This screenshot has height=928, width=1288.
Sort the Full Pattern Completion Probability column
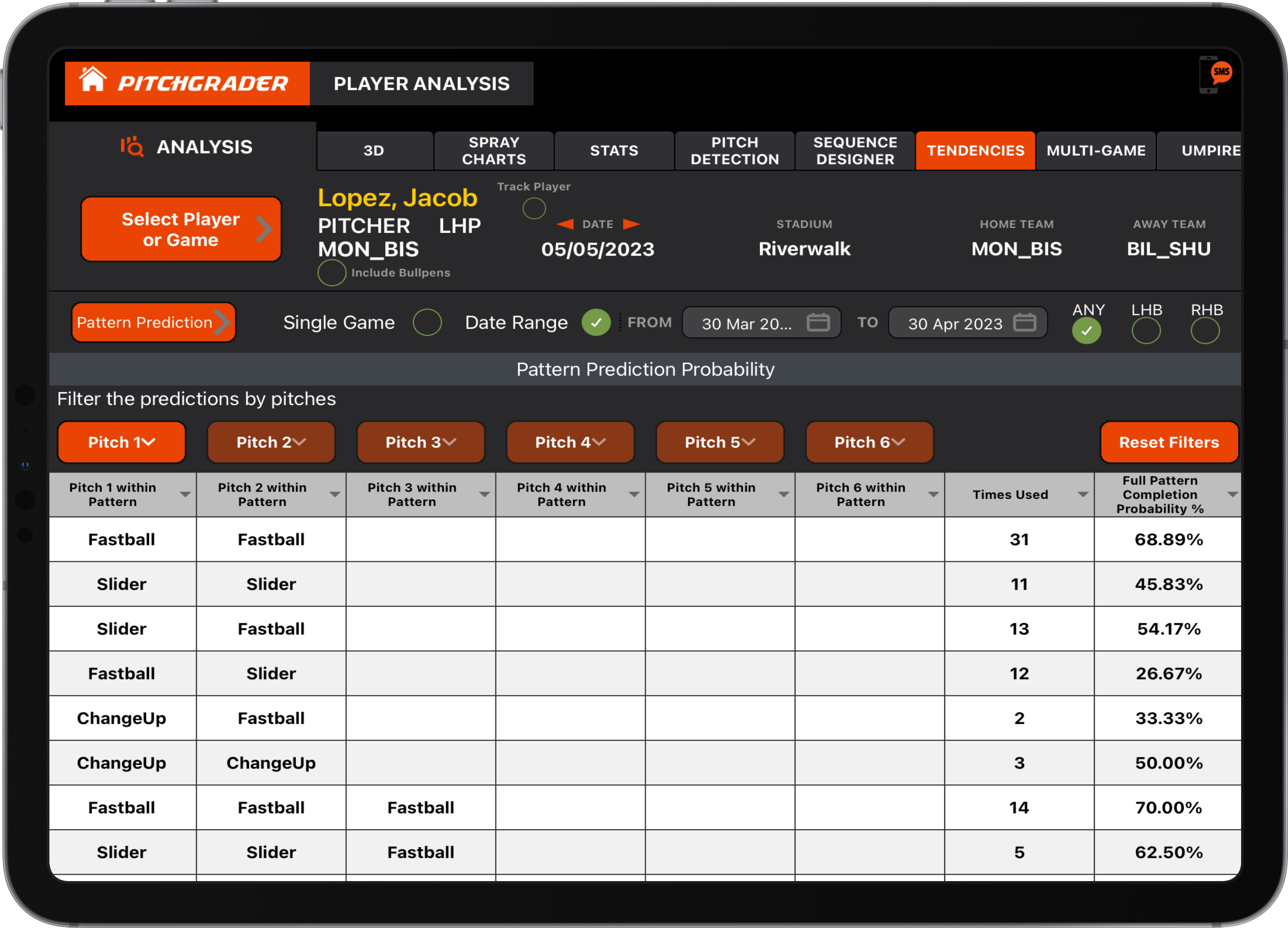tap(1231, 494)
